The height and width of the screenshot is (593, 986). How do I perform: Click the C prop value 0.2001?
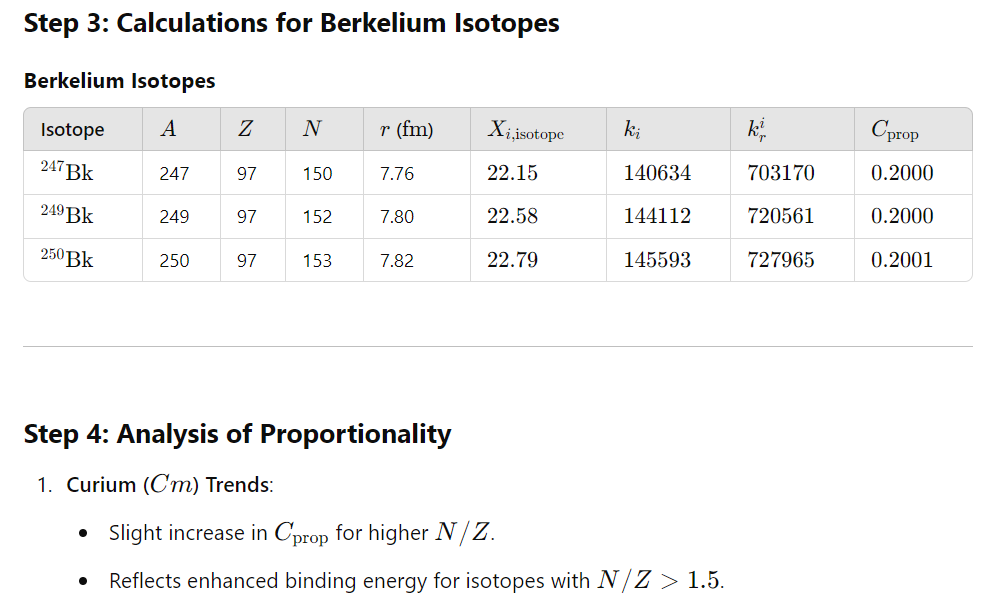[x=902, y=260]
